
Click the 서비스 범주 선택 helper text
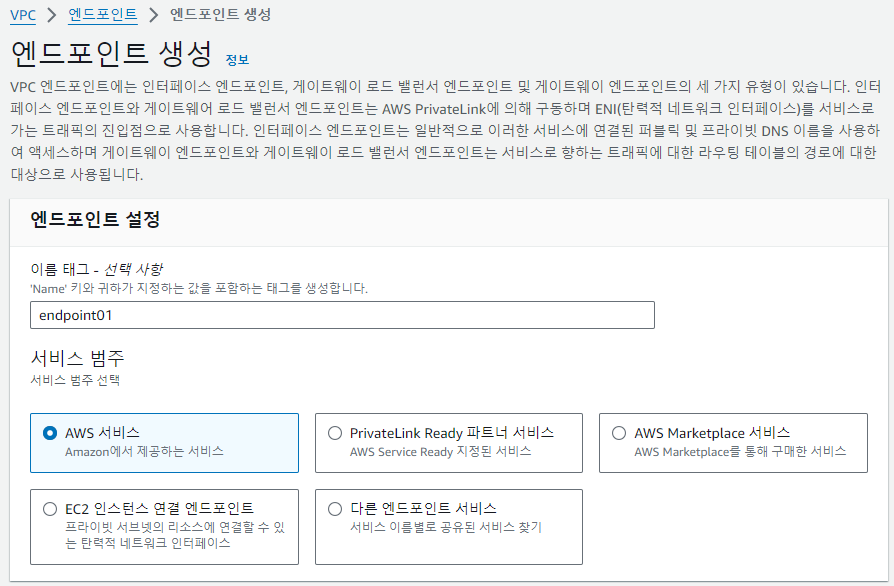(x=75, y=380)
